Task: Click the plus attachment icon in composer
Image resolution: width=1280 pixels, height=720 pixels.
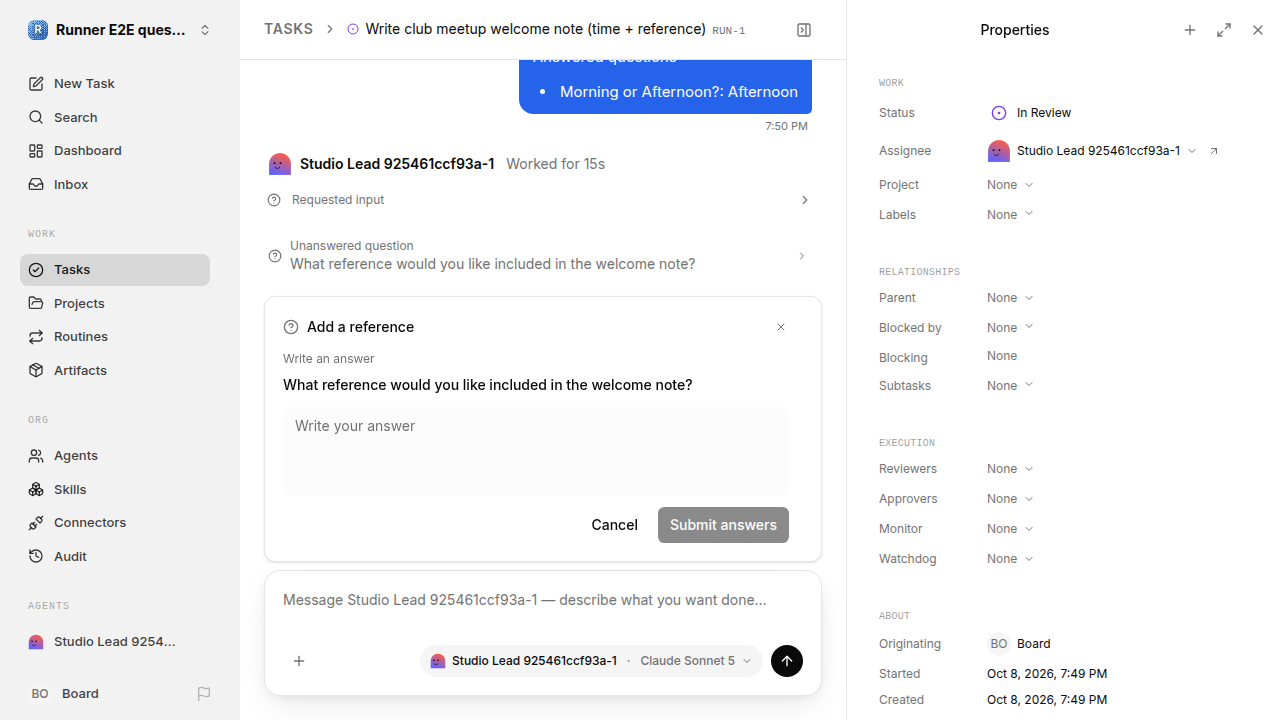Action: click(x=299, y=661)
